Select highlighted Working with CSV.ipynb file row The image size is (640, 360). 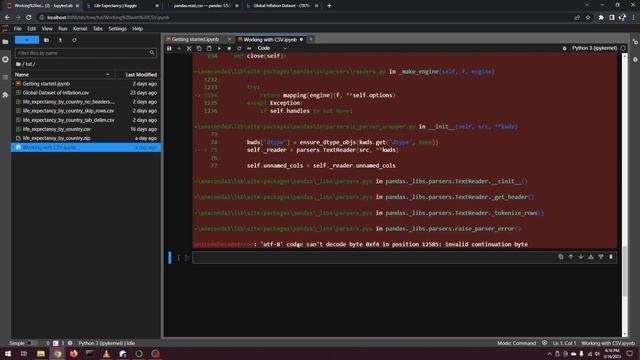coord(86,147)
